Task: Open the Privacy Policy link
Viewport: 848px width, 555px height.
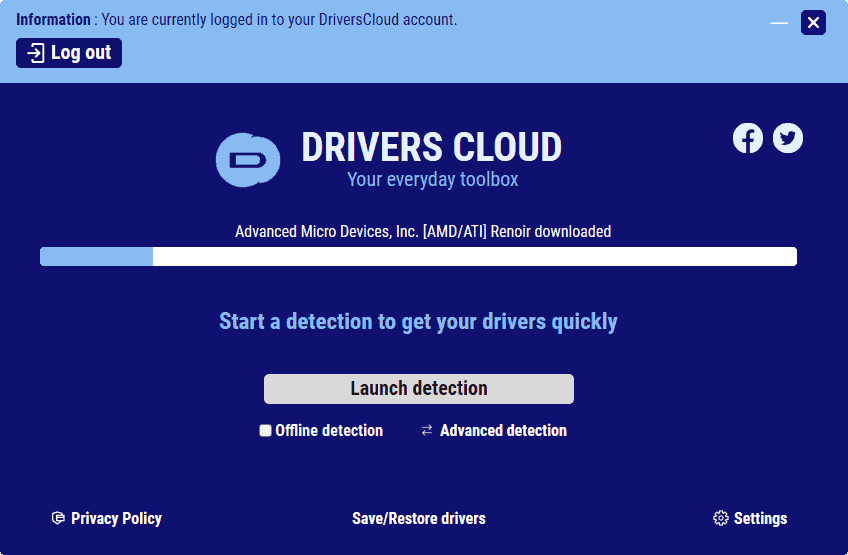Action: 116,518
